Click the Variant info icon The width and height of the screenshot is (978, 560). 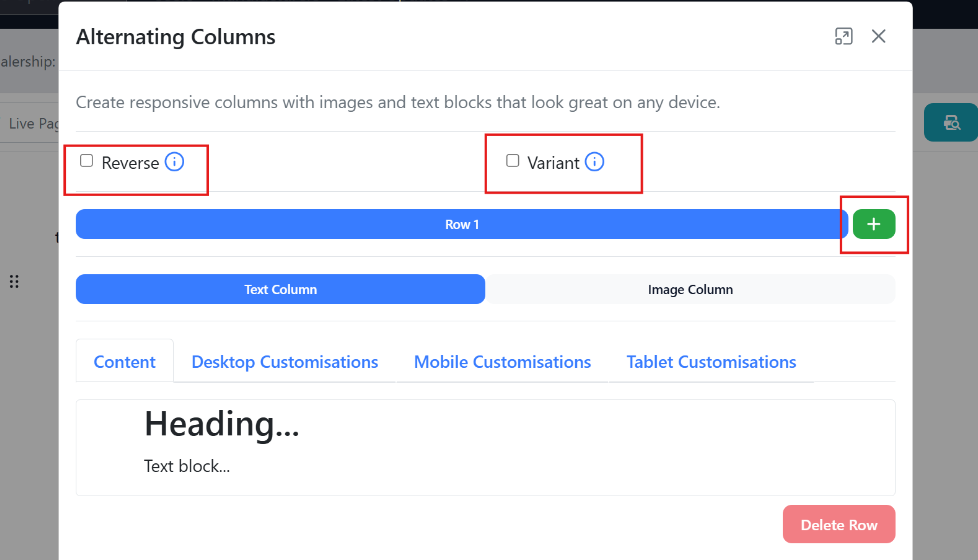(x=594, y=162)
